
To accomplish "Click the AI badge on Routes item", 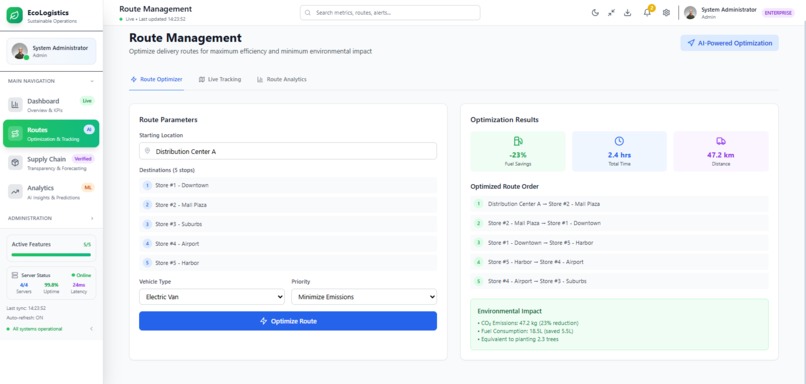I will 89,130.
